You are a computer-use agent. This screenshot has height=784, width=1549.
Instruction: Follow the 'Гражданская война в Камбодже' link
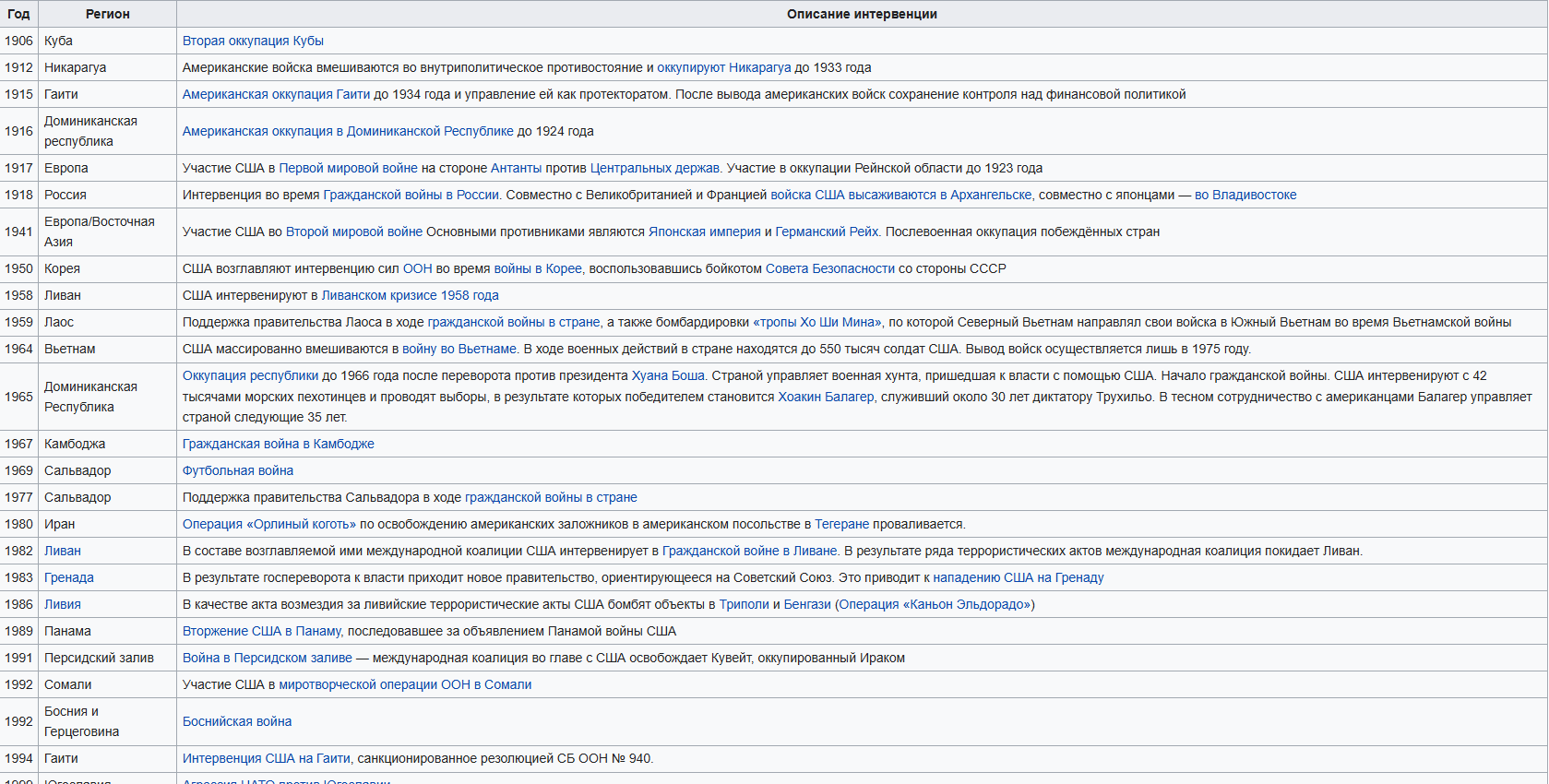tap(279, 444)
